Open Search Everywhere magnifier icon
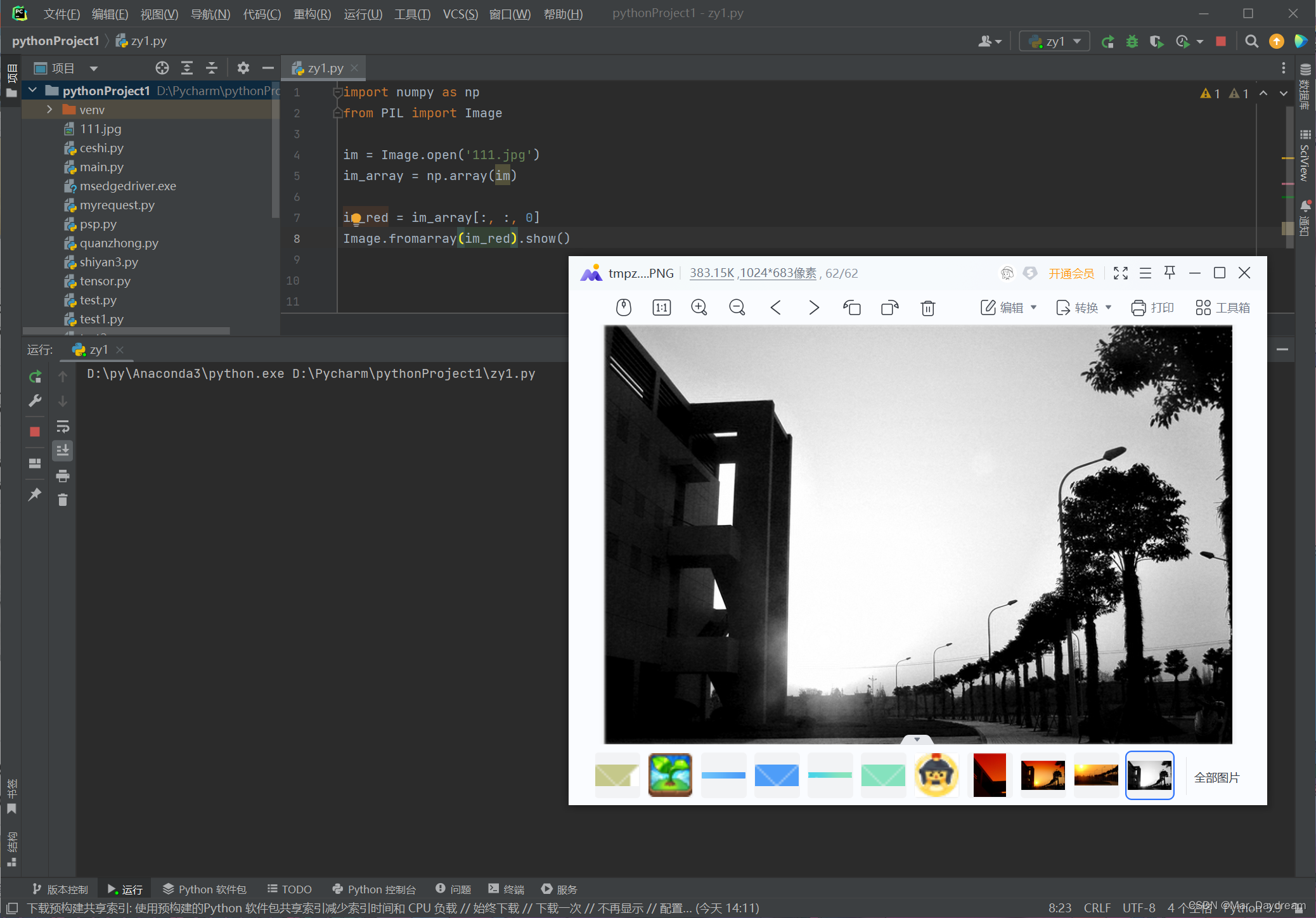1316x918 pixels. pyautogui.click(x=1251, y=42)
